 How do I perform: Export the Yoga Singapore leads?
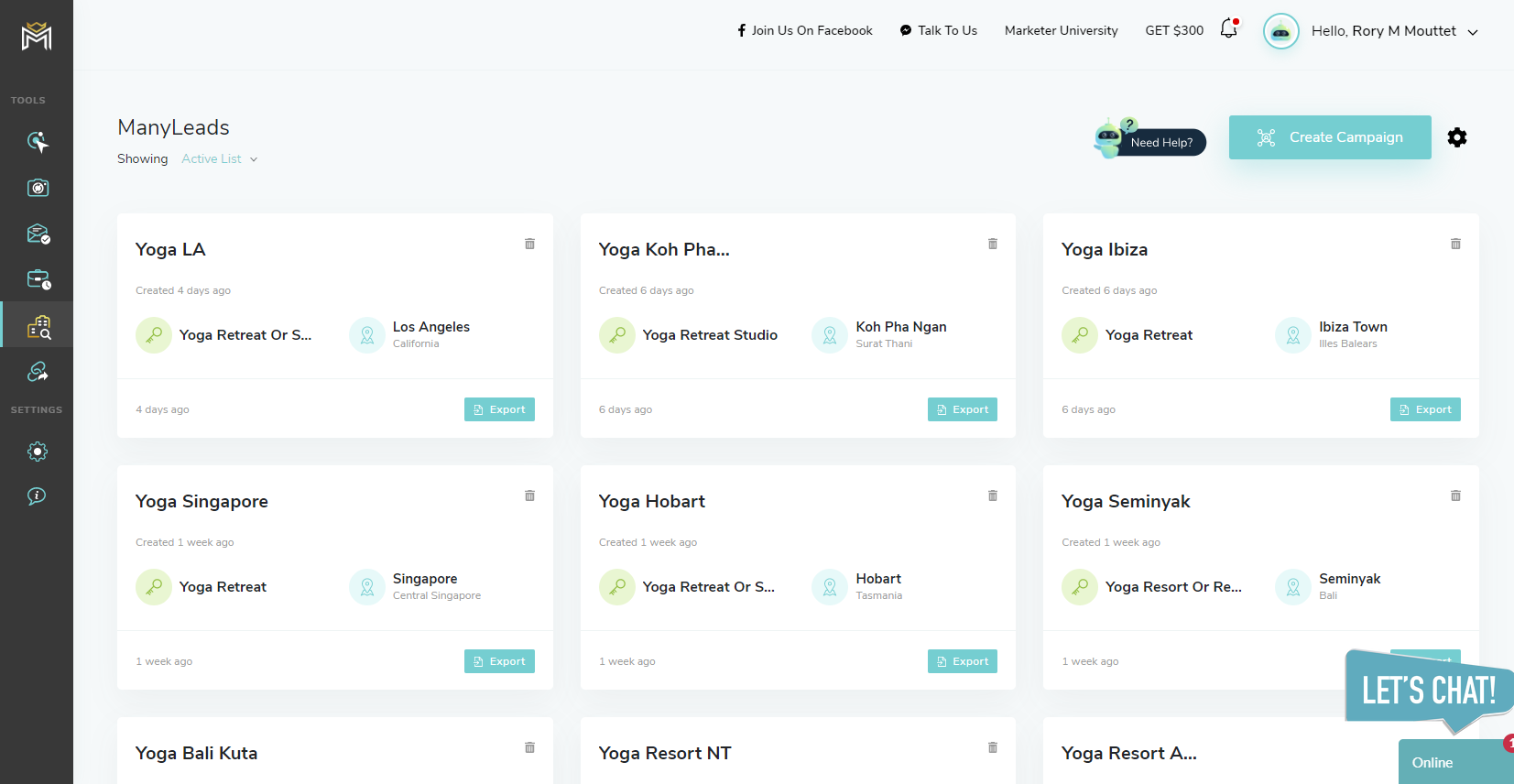point(499,661)
